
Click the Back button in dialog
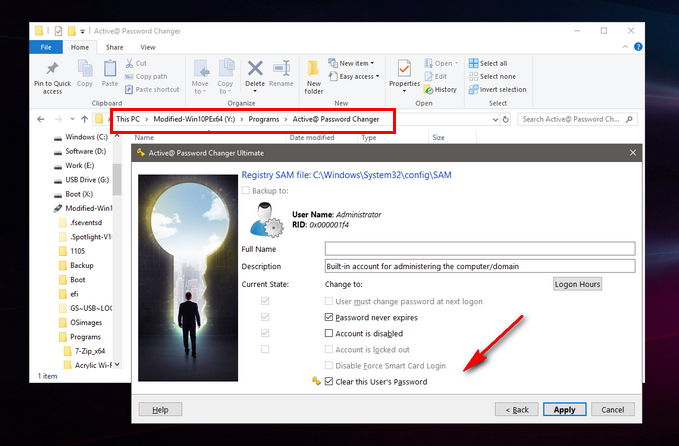click(517, 410)
